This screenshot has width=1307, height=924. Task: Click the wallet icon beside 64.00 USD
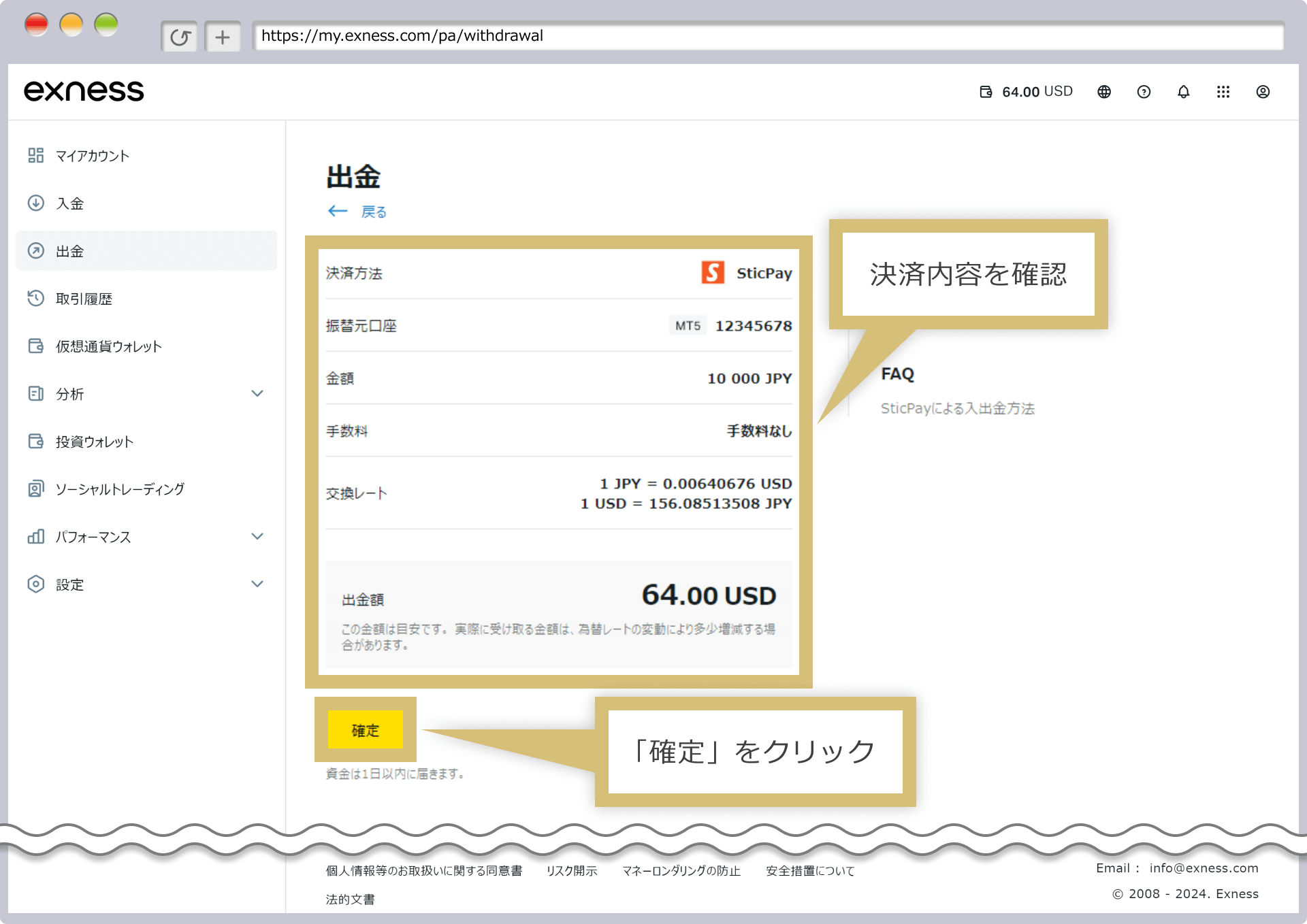(986, 92)
